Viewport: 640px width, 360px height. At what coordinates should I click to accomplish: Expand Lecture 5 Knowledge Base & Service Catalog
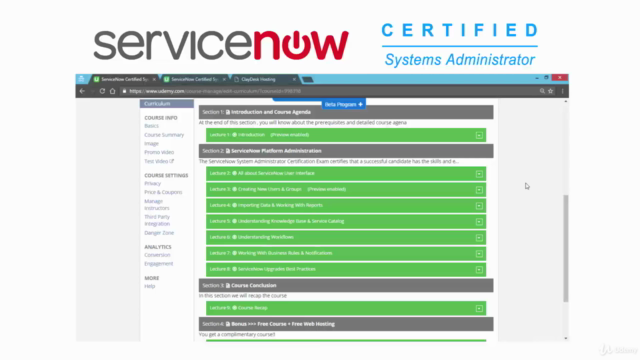(x=479, y=222)
